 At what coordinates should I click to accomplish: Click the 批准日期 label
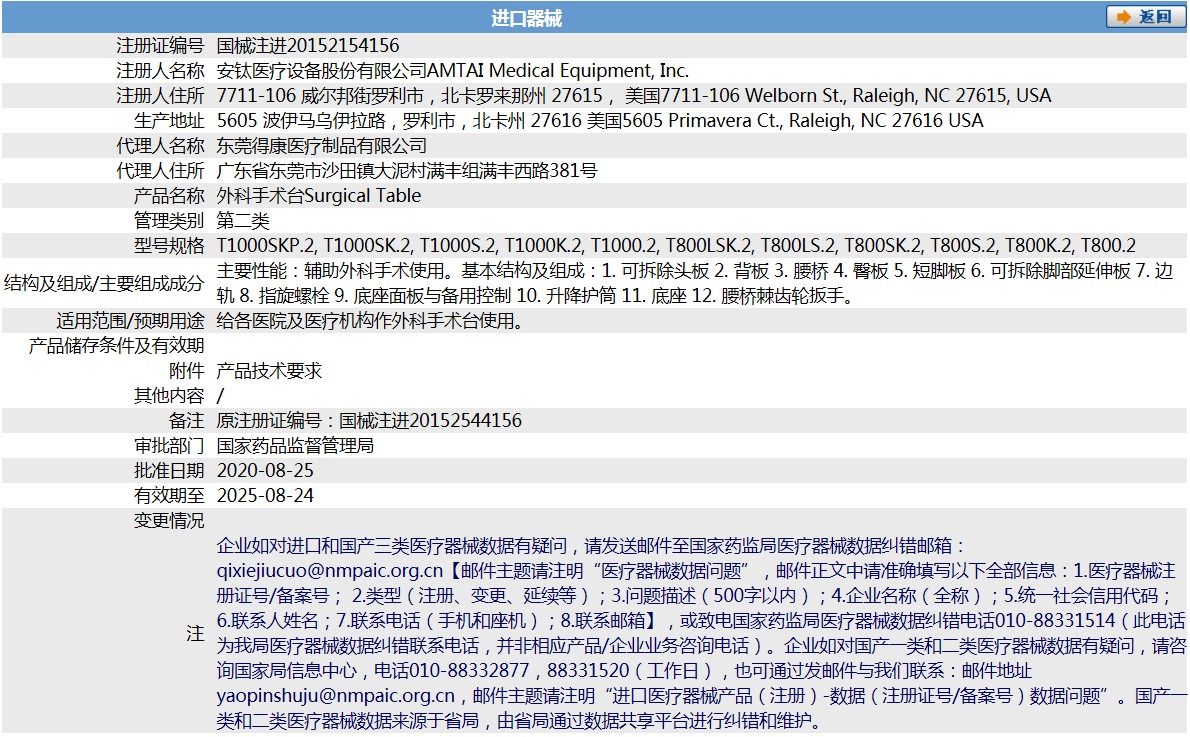pos(169,471)
